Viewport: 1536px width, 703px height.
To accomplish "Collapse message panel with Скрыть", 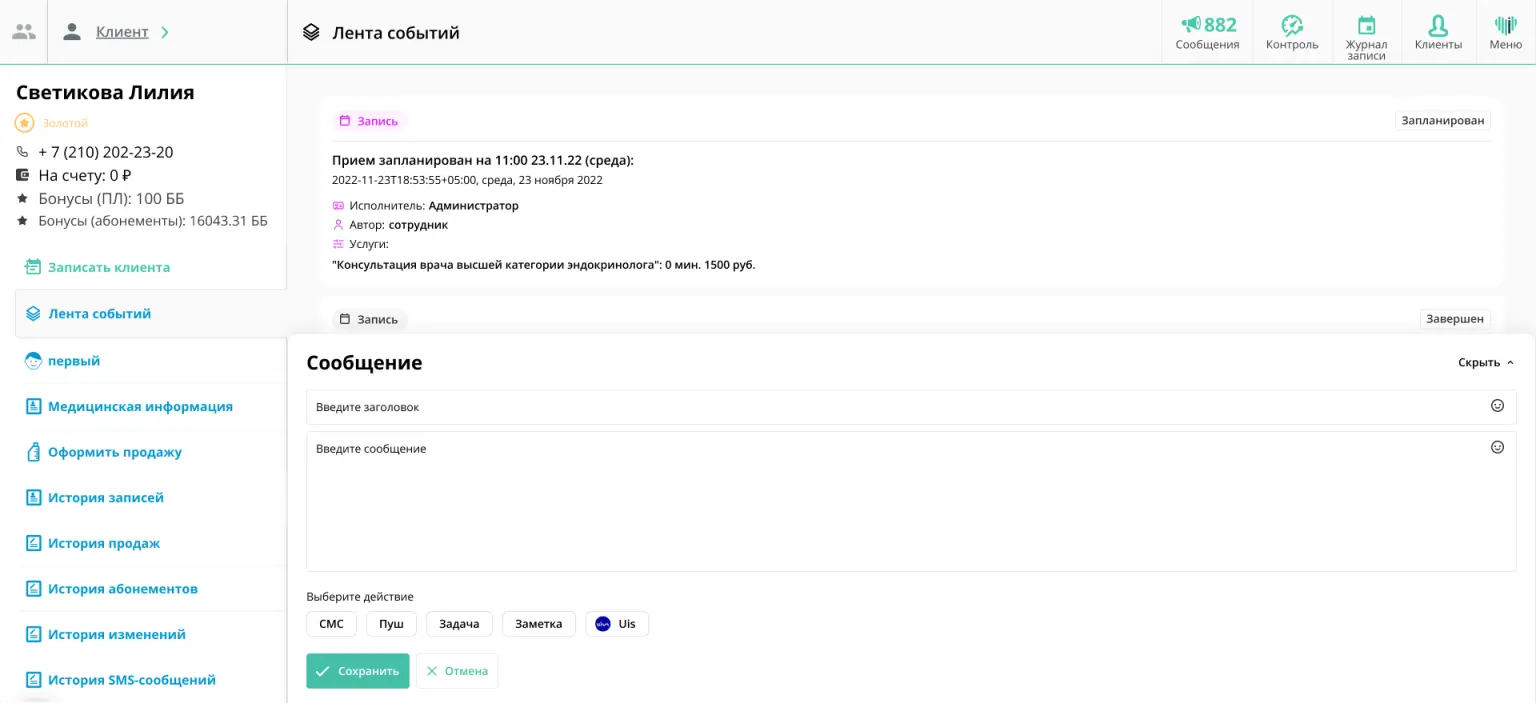I will click(1485, 363).
